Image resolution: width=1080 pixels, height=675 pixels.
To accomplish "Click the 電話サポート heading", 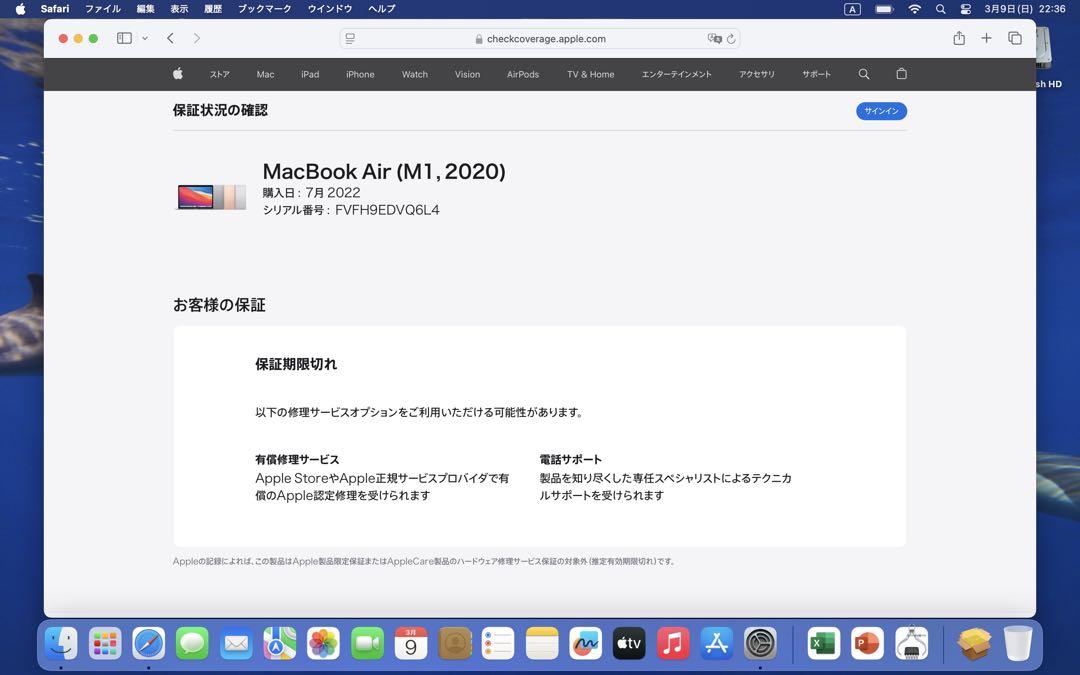I will coord(570,459).
